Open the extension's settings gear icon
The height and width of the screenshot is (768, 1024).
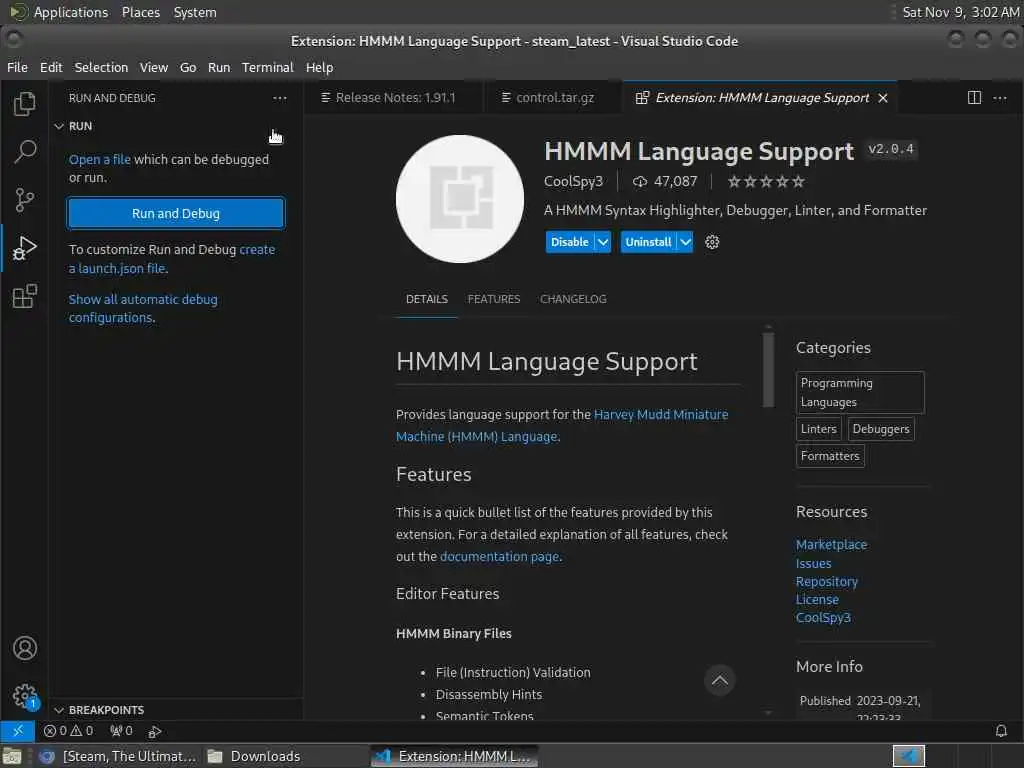click(x=712, y=242)
